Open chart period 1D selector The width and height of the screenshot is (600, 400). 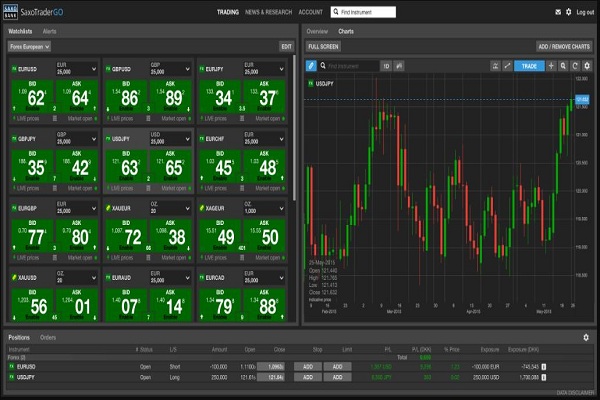(386, 66)
